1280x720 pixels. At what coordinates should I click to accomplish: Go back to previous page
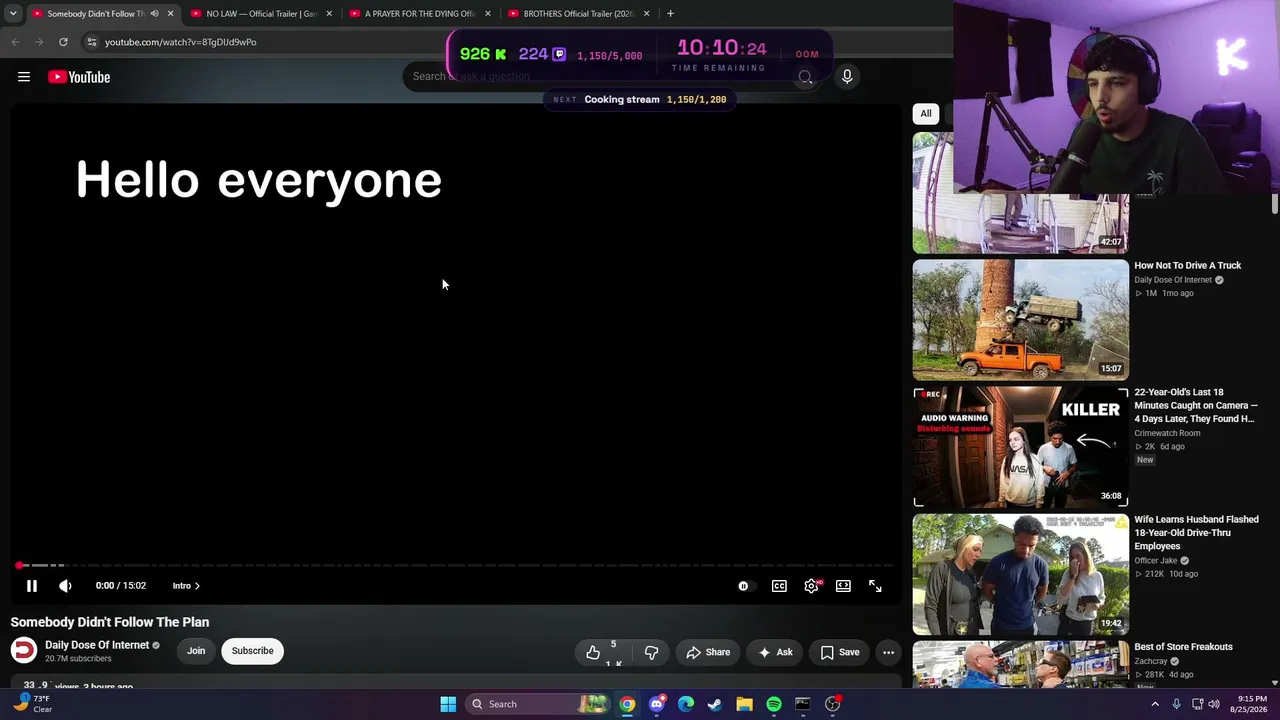pos(15,42)
